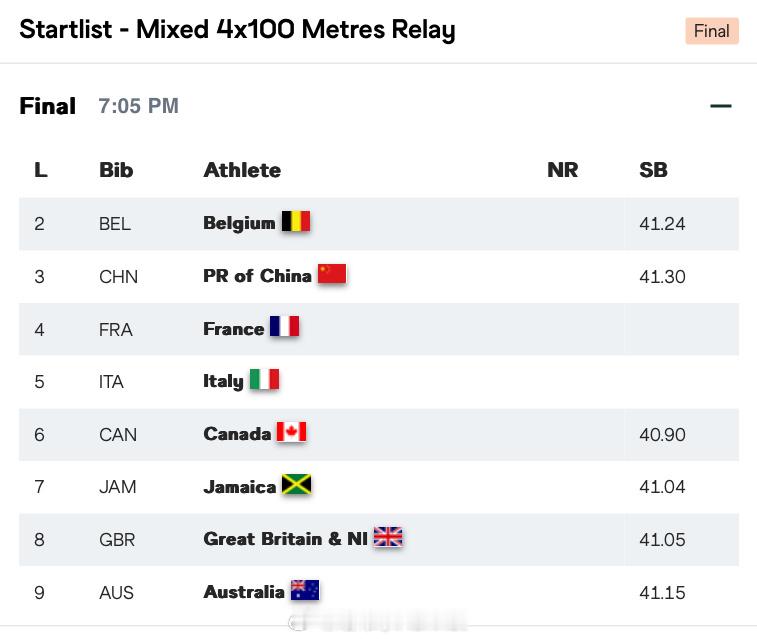Screen dimensions: 757x639
Task: Click the France flag icon
Action: pos(284,327)
